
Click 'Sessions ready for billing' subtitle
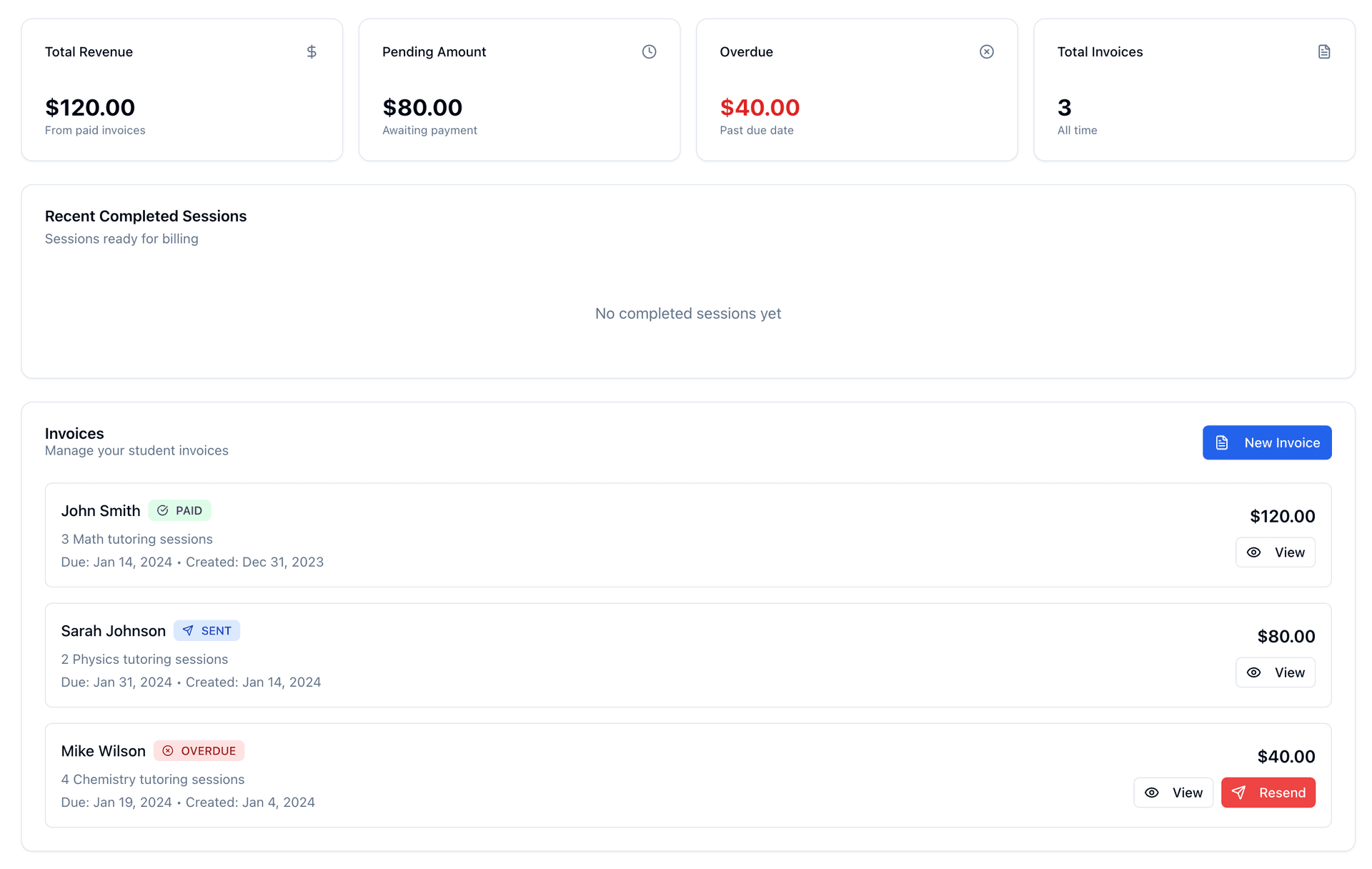click(x=121, y=239)
